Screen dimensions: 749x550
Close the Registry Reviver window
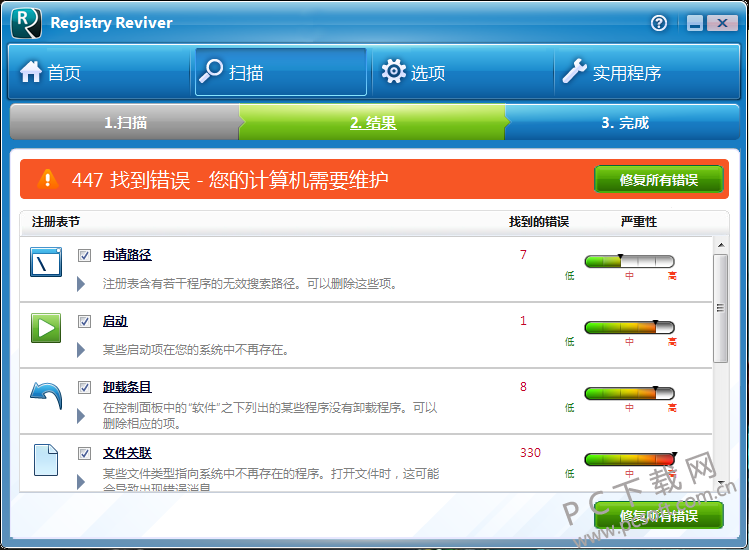click(722, 23)
